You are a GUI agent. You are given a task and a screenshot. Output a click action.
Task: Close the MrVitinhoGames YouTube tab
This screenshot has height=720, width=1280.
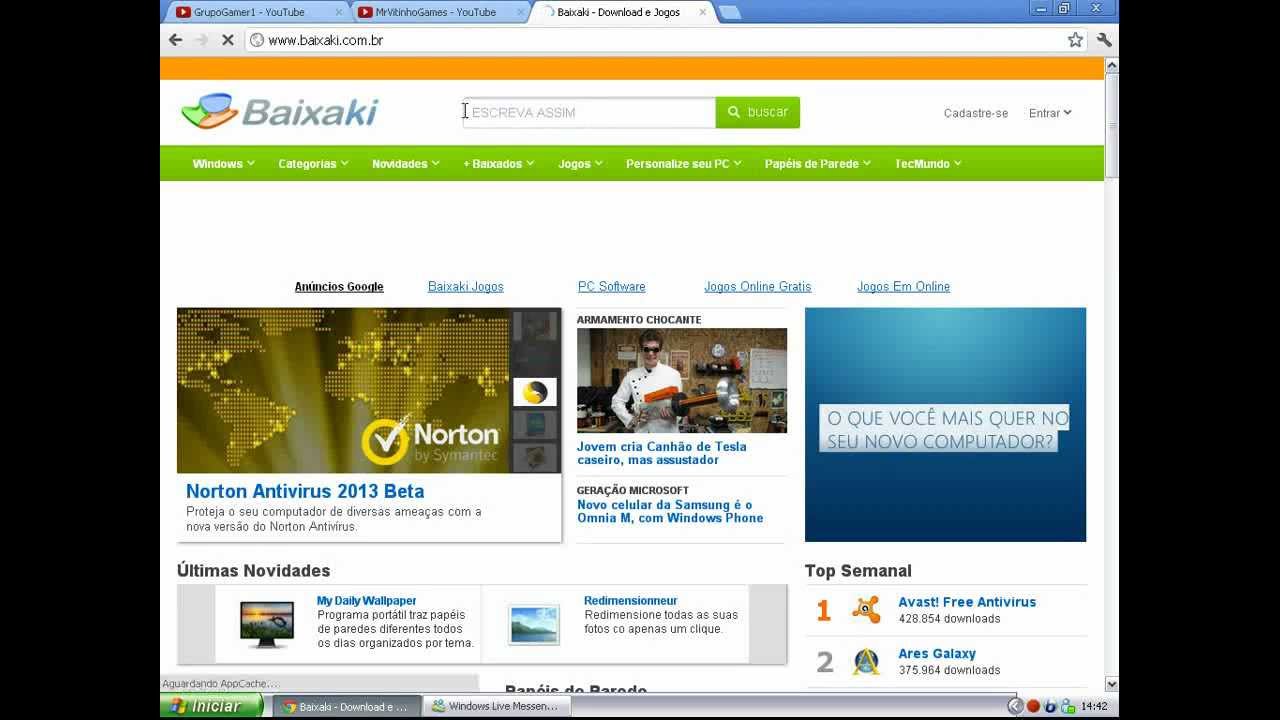pyautogui.click(x=520, y=12)
